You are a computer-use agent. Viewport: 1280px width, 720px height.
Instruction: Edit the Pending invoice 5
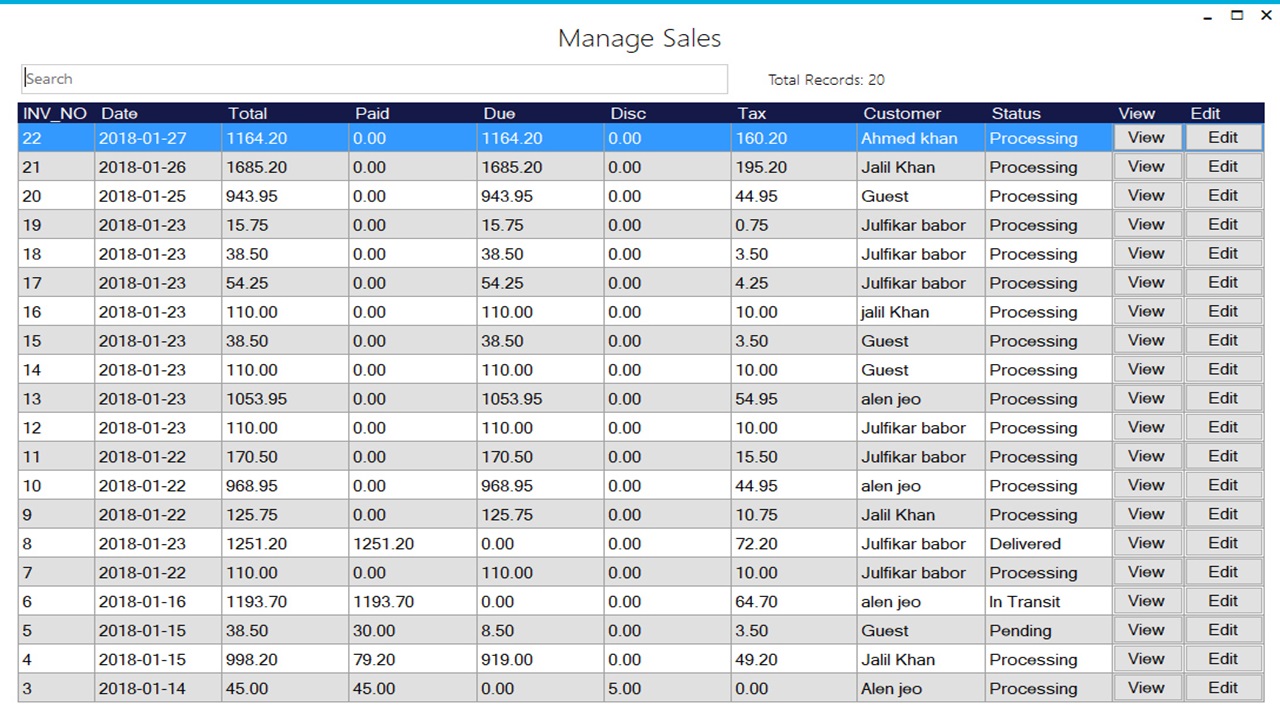[1224, 630]
